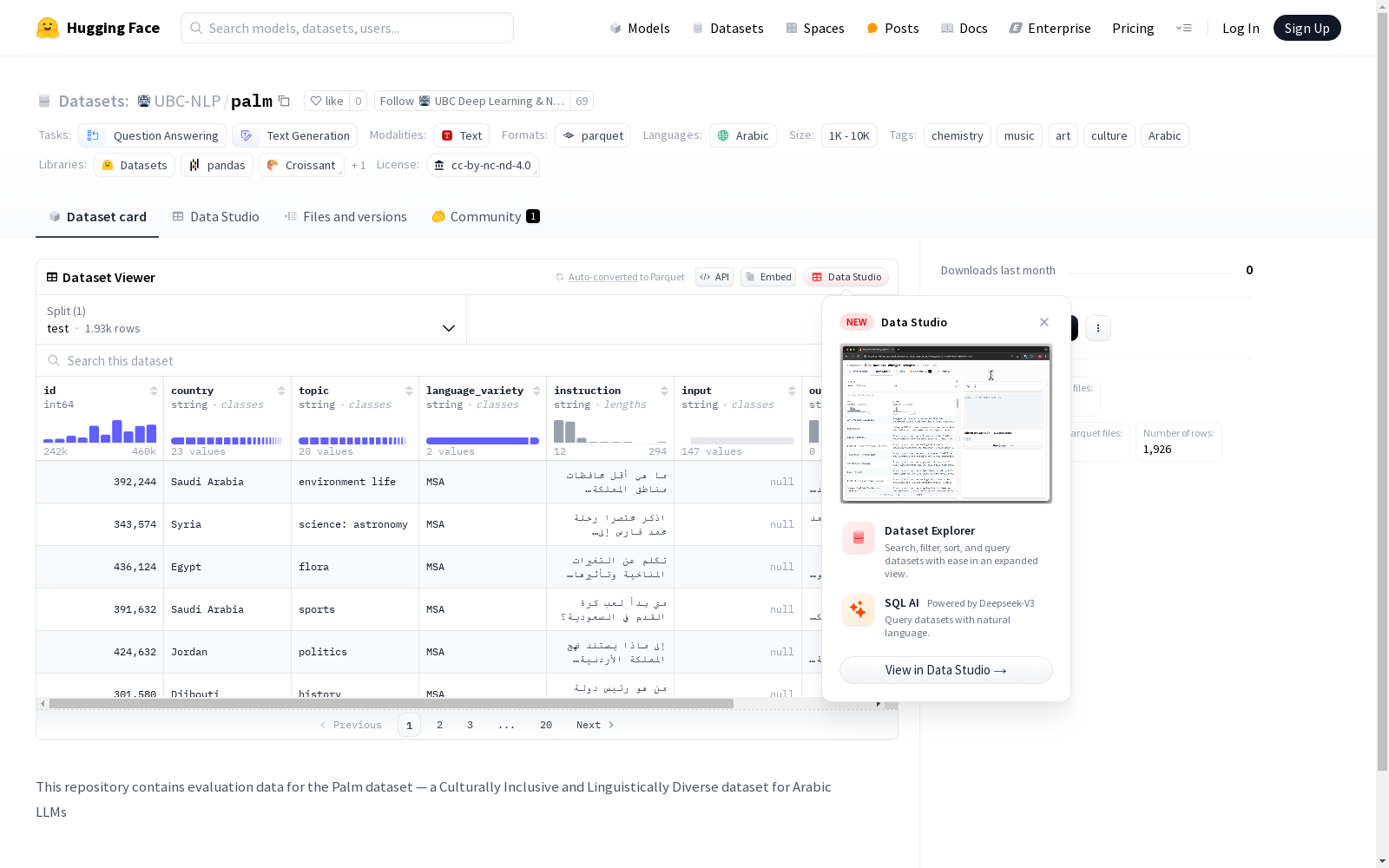This screenshot has height=868, width=1389.
Task: Select the Text Generation task tag
Action: 295,135
